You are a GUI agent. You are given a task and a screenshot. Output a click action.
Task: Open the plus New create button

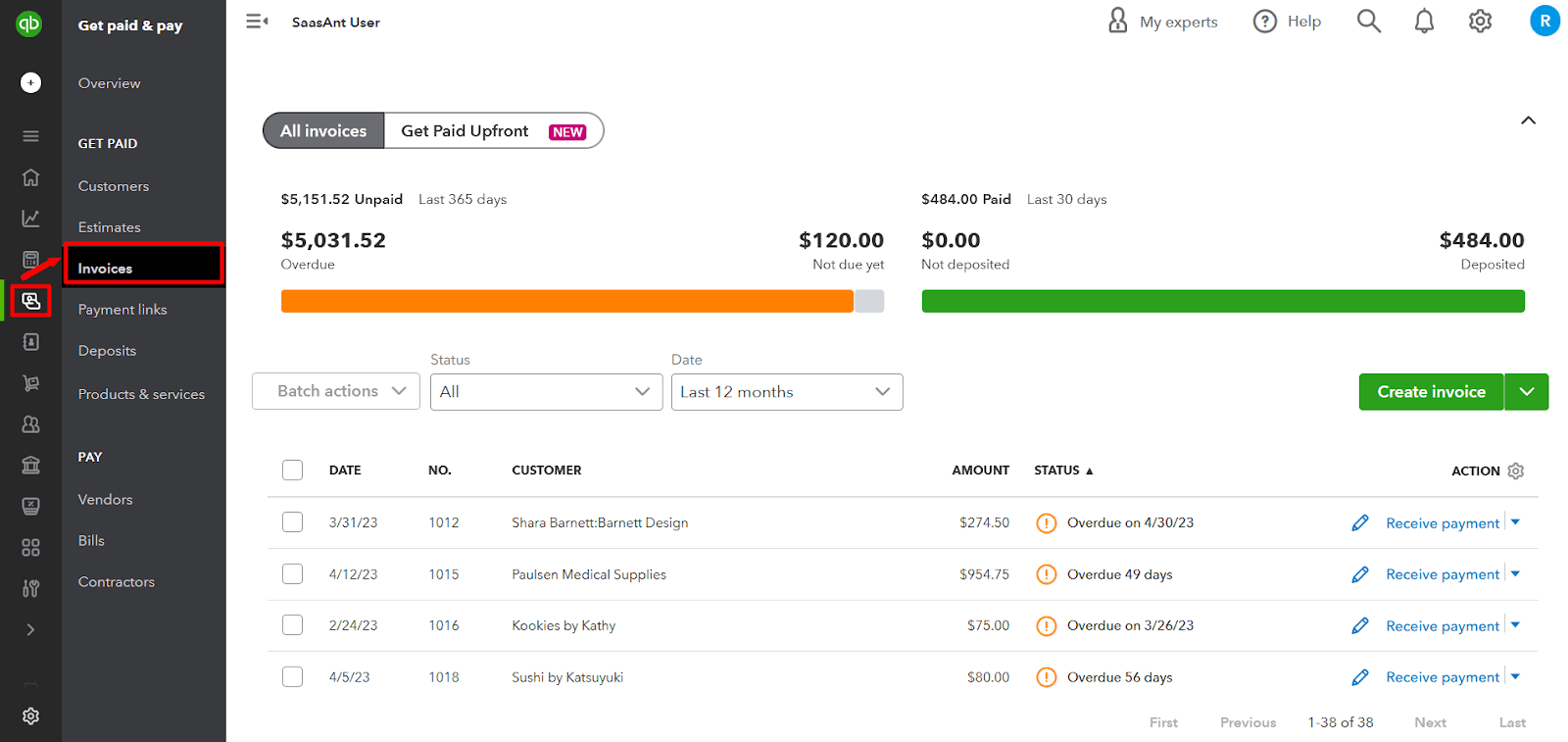[x=31, y=83]
